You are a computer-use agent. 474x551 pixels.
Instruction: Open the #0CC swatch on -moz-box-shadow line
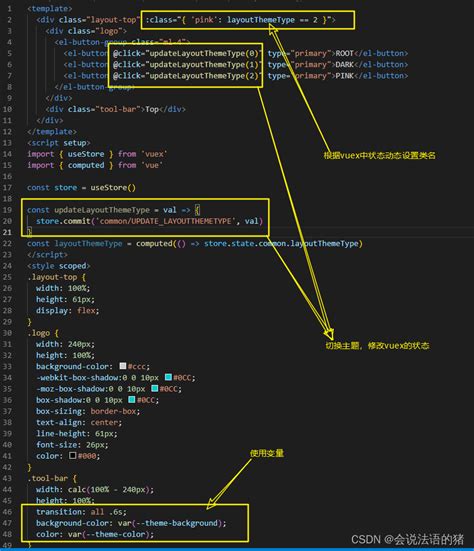pyautogui.click(x=155, y=388)
